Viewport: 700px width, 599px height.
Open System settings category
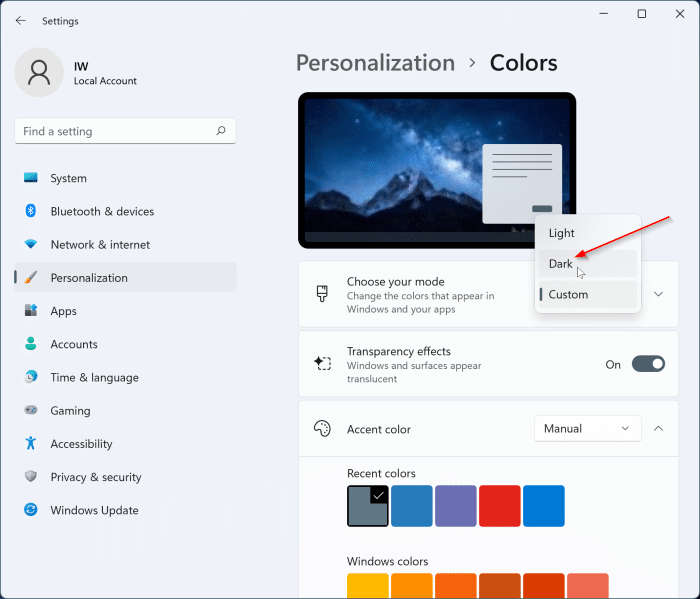click(125, 178)
